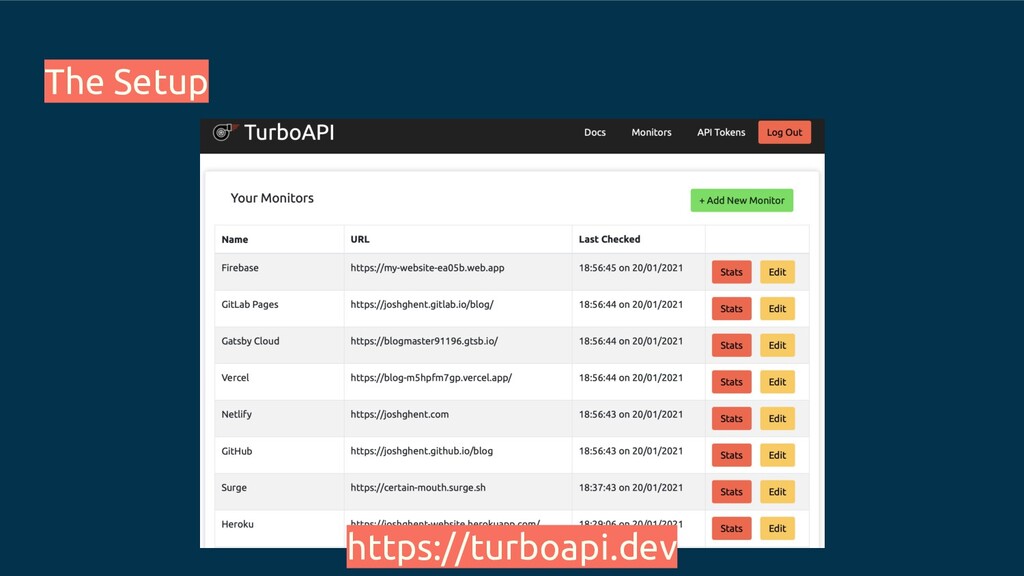View Stats for the Vercel monitor

point(731,382)
